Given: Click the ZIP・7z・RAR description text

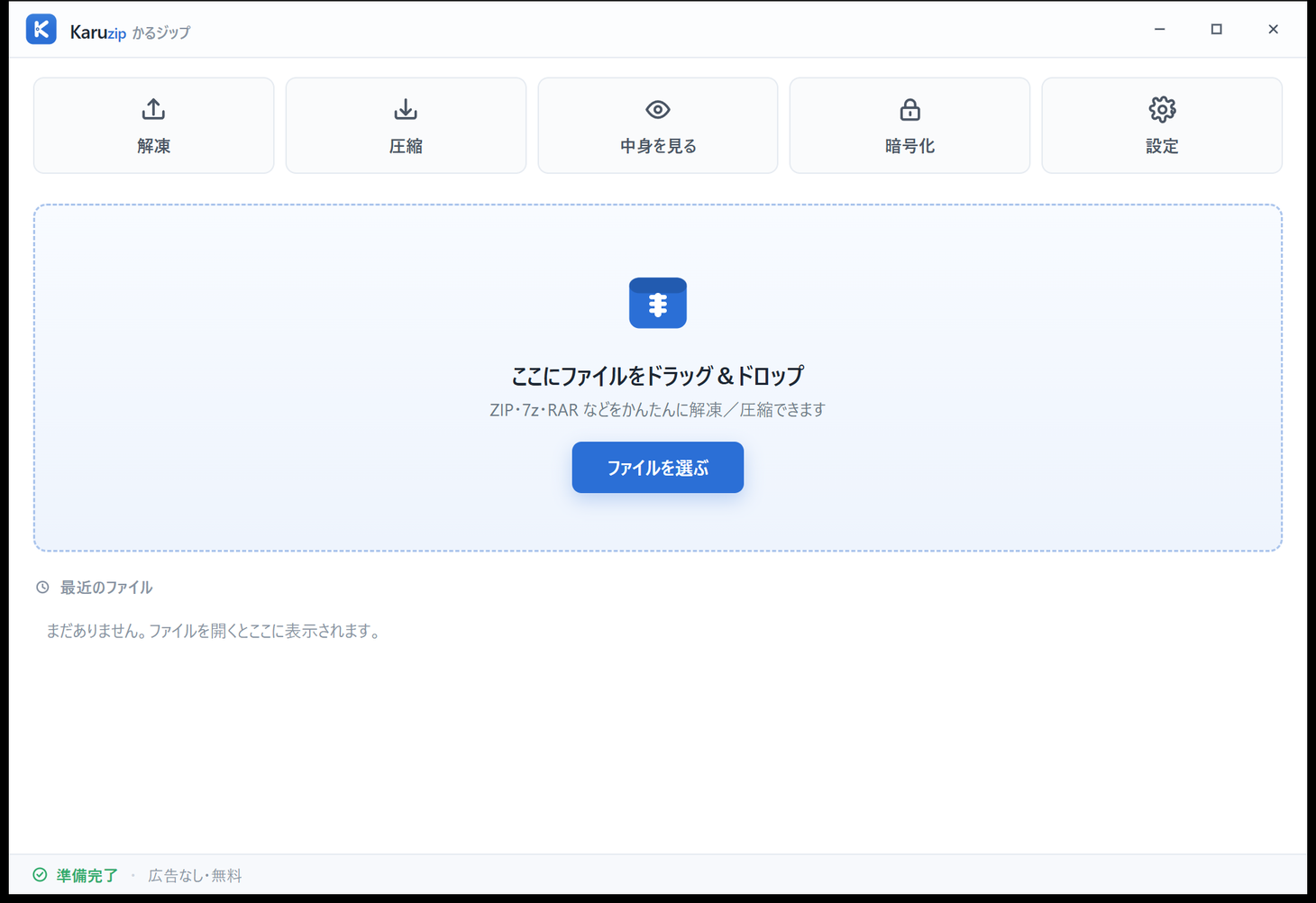Looking at the screenshot, I should [658, 410].
